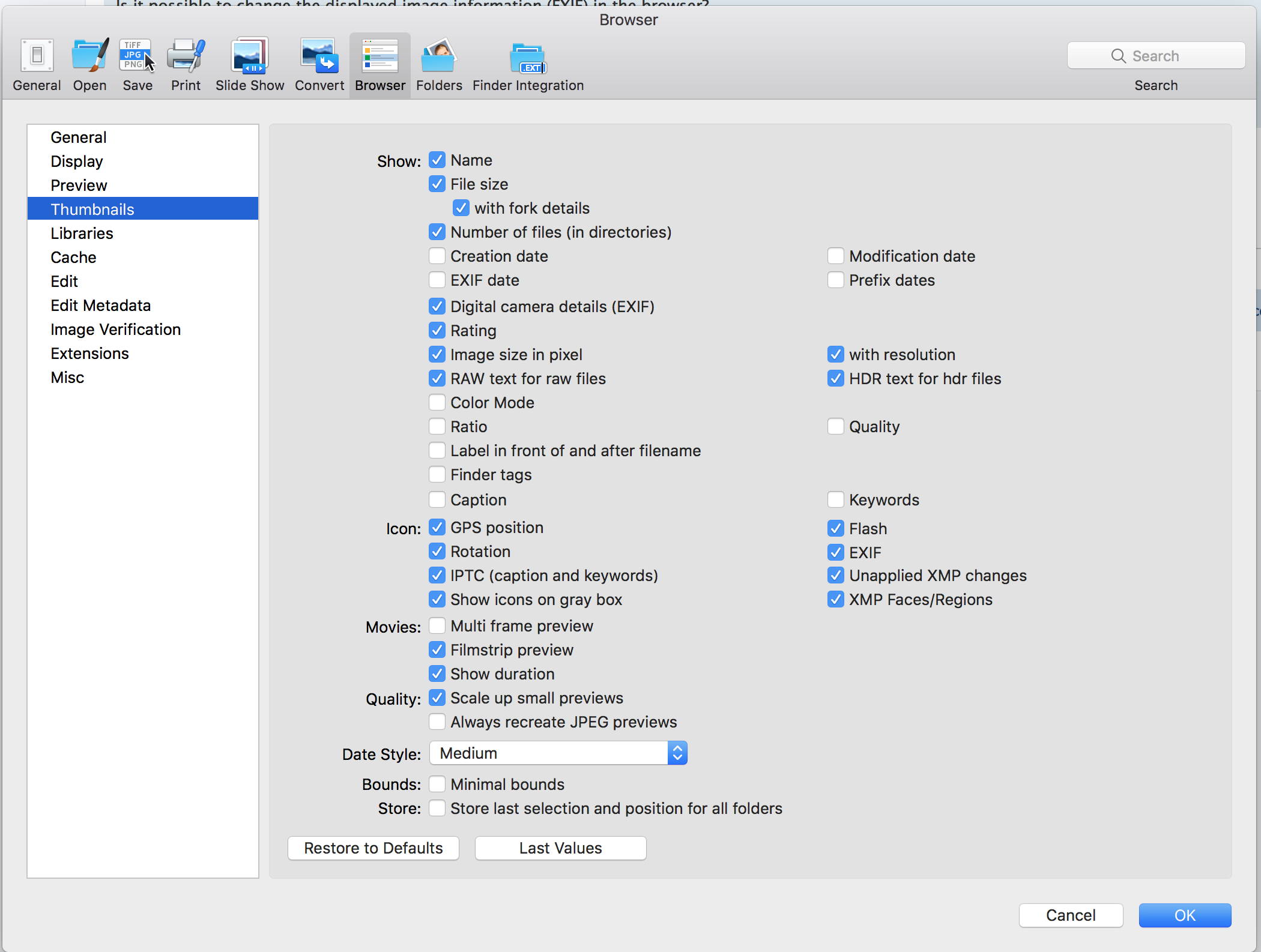Click the Last Values button
This screenshot has width=1261, height=952.
[x=560, y=847]
